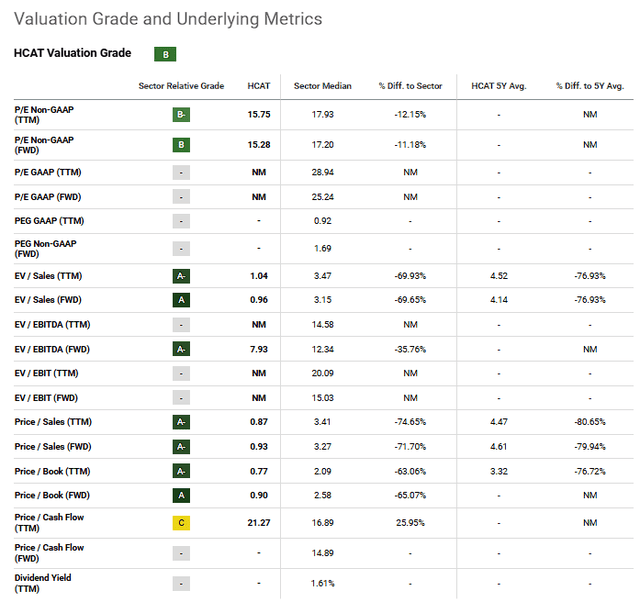
Task: Click the % Diff. to Sector column header
Action: [x=409, y=86]
